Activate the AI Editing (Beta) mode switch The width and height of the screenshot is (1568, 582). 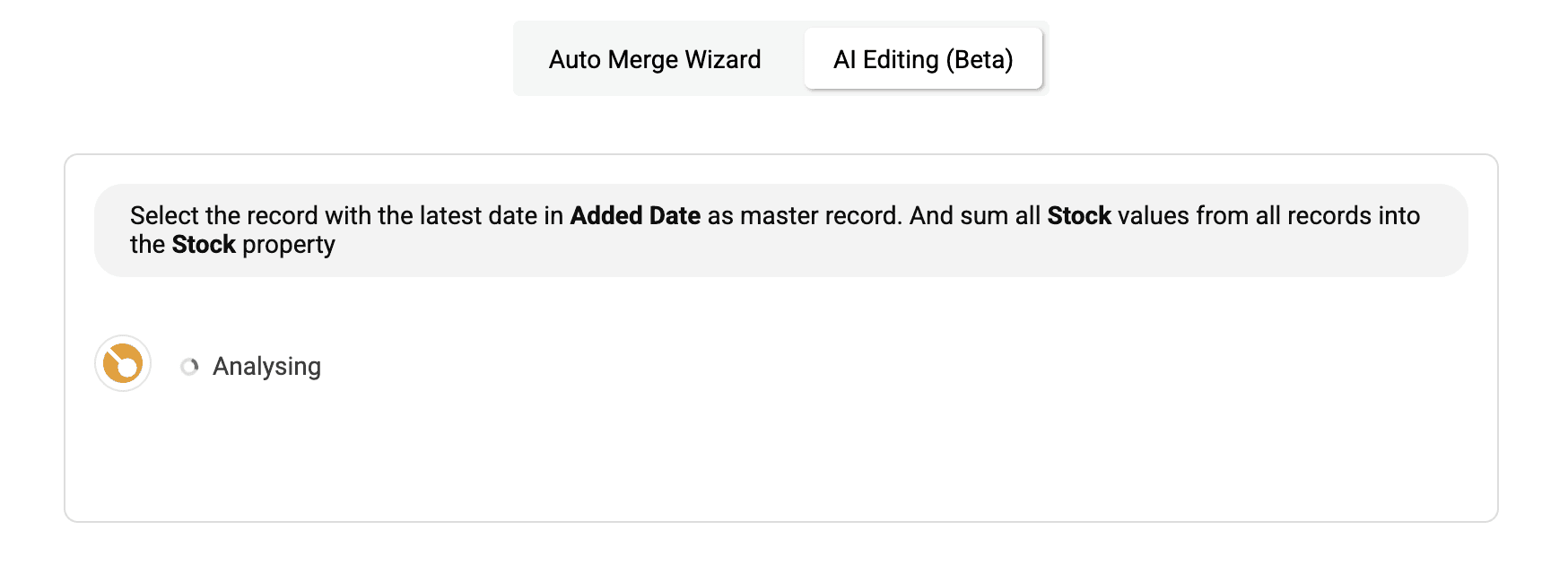click(x=923, y=59)
